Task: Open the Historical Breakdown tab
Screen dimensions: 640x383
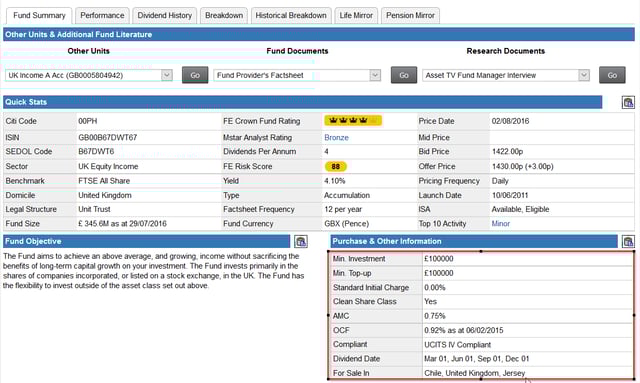Action: click(291, 16)
